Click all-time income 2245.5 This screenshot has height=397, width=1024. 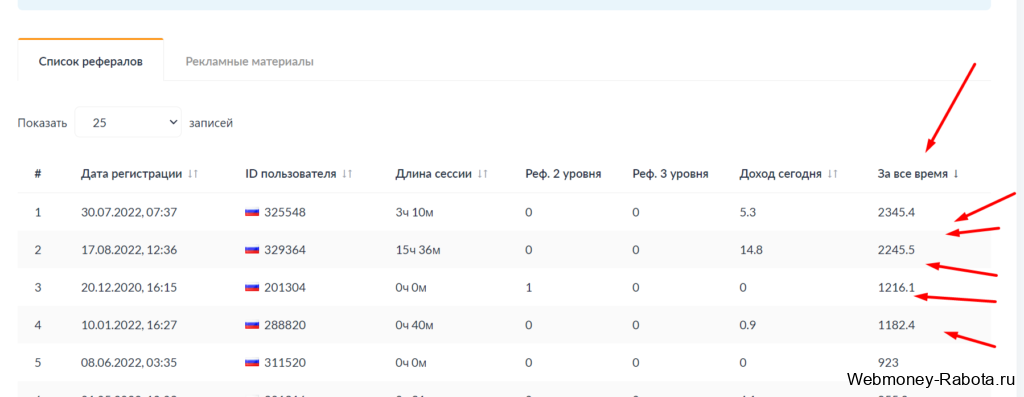coord(897,250)
